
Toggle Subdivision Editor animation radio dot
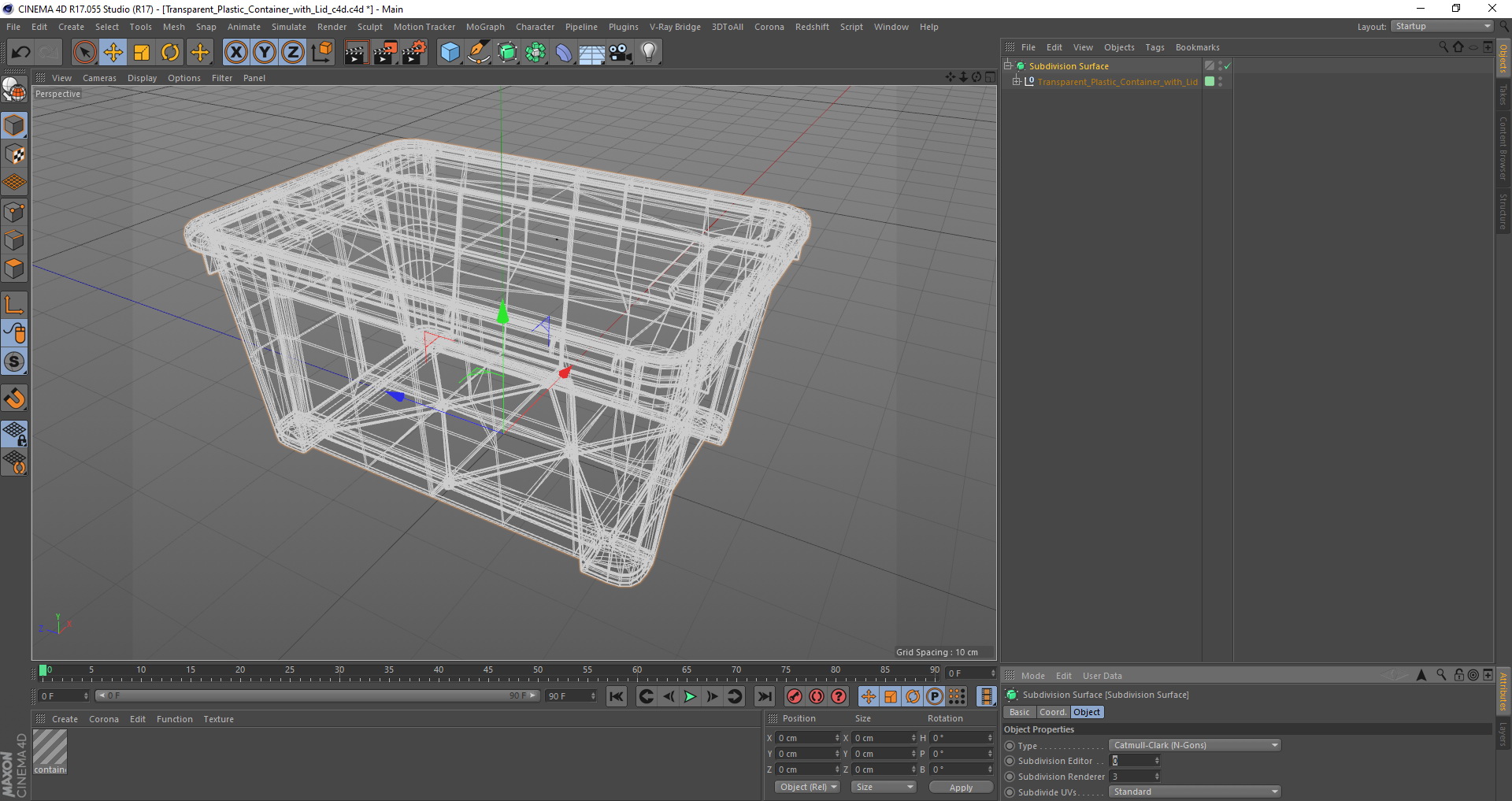point(1010,761)
